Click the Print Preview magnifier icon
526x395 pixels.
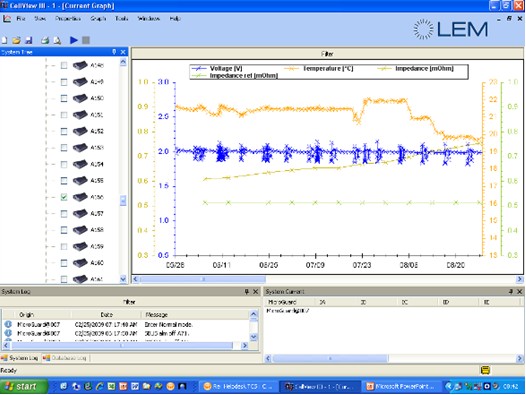pyautogui.click(x=57, y=40)
